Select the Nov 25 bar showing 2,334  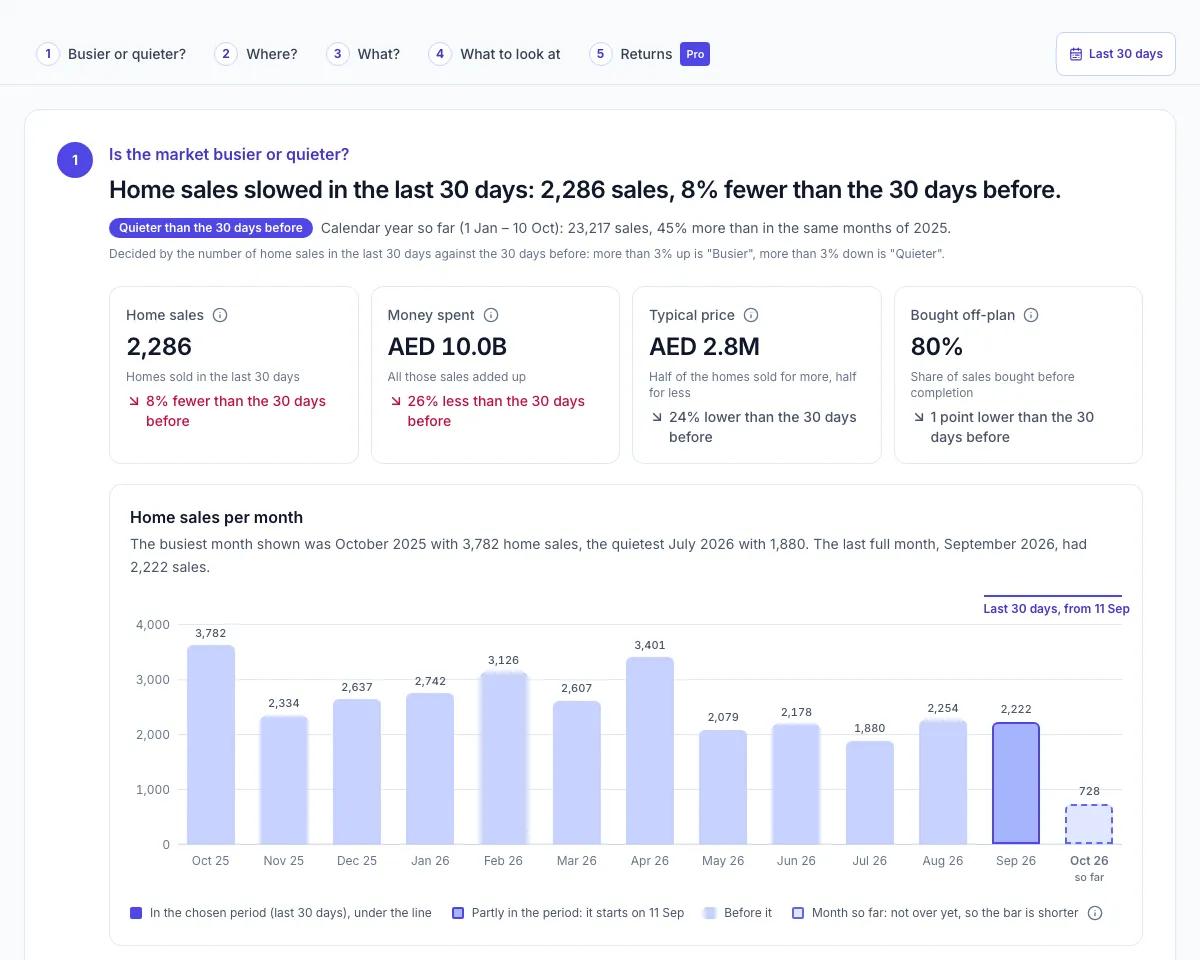tap(284, 780)
